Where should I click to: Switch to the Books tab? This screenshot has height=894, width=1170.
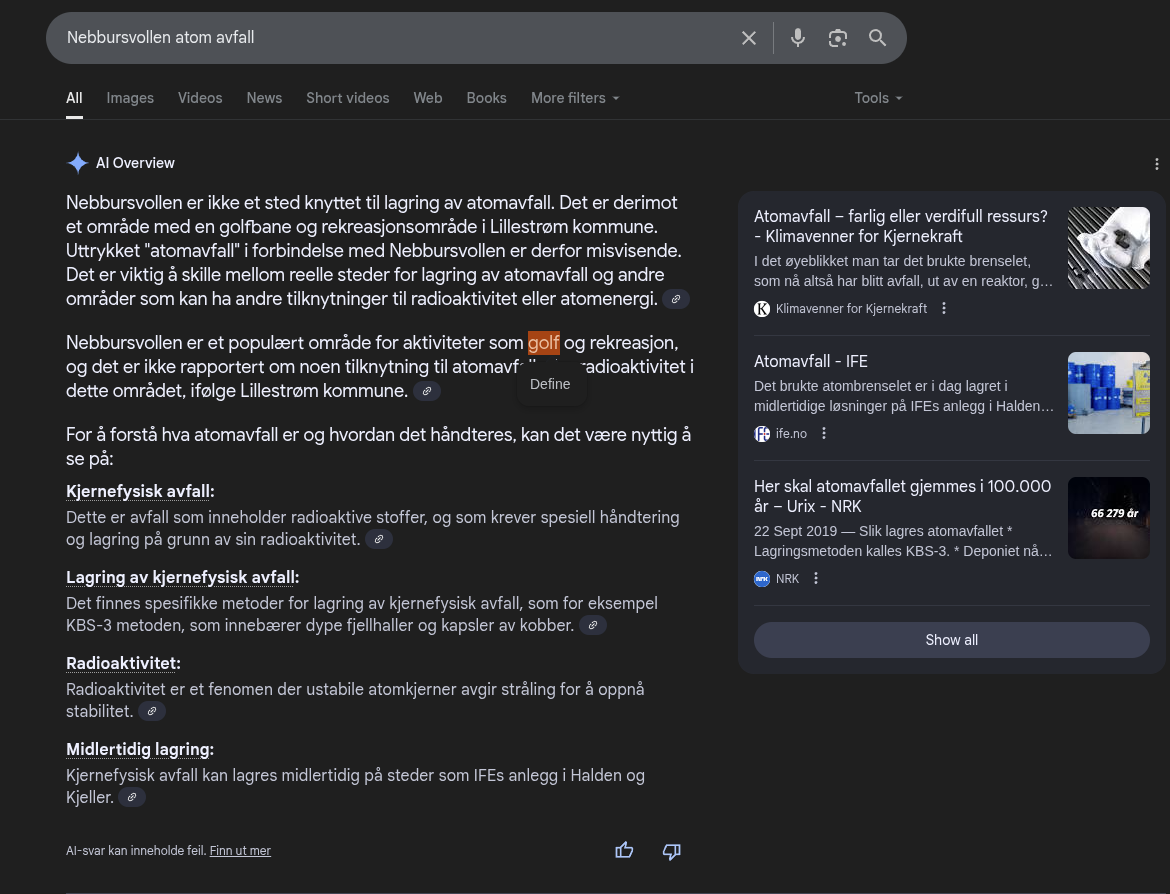point(487,98)
